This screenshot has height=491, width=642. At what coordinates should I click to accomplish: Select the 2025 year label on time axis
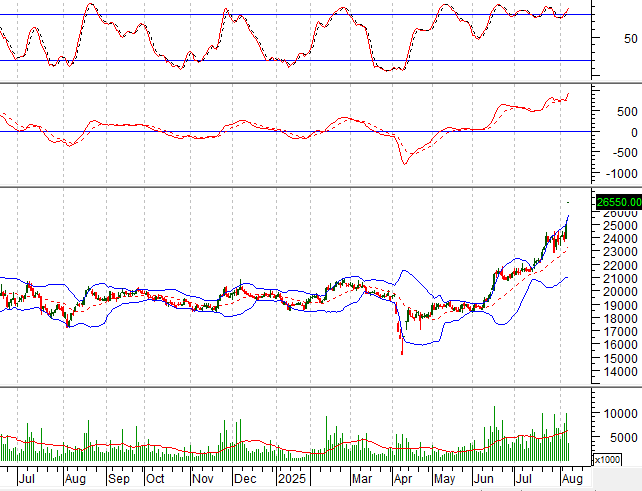pyautogui.click(x=291, y=478)
